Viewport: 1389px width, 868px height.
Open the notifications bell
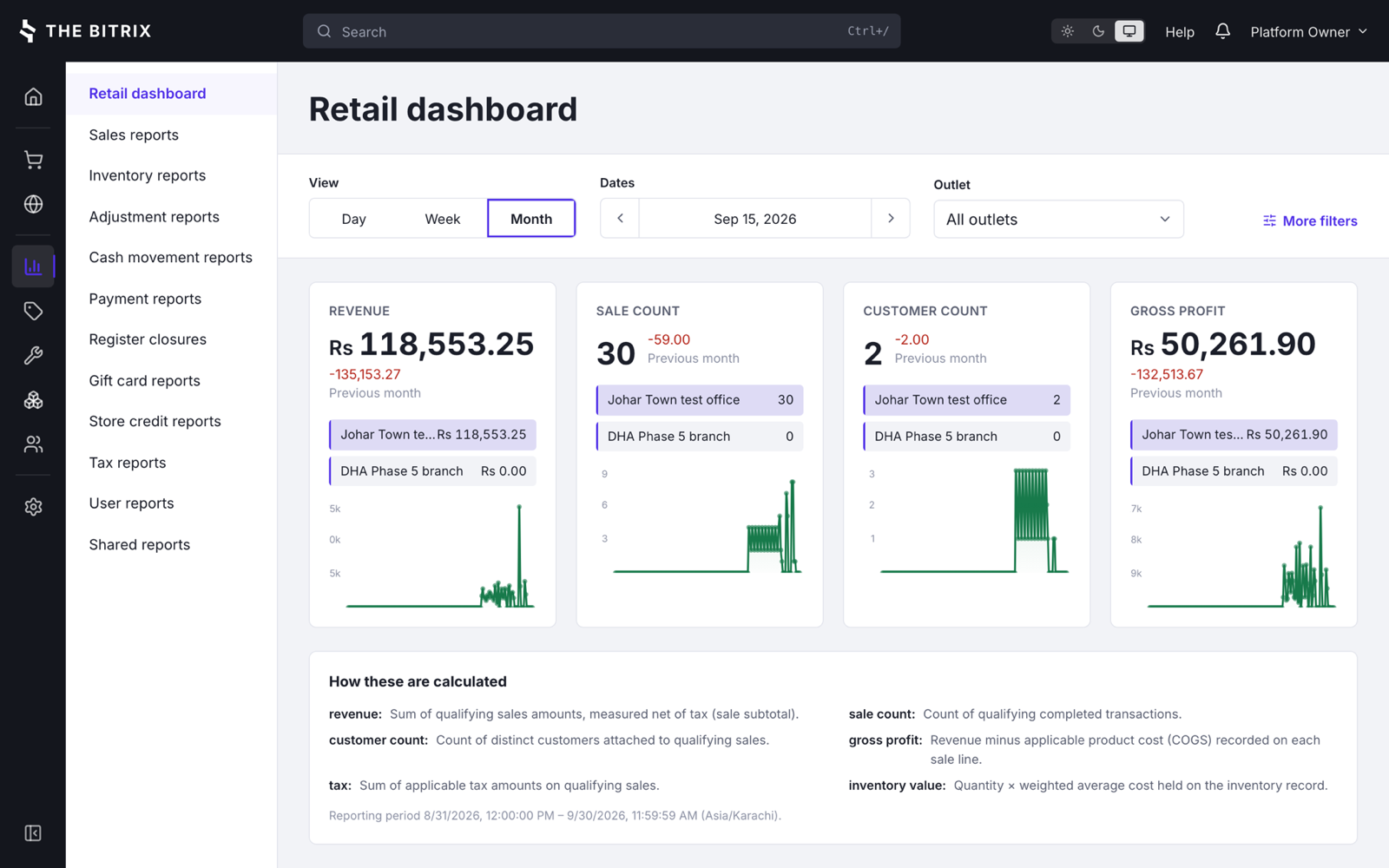(x=1222, y=31)
